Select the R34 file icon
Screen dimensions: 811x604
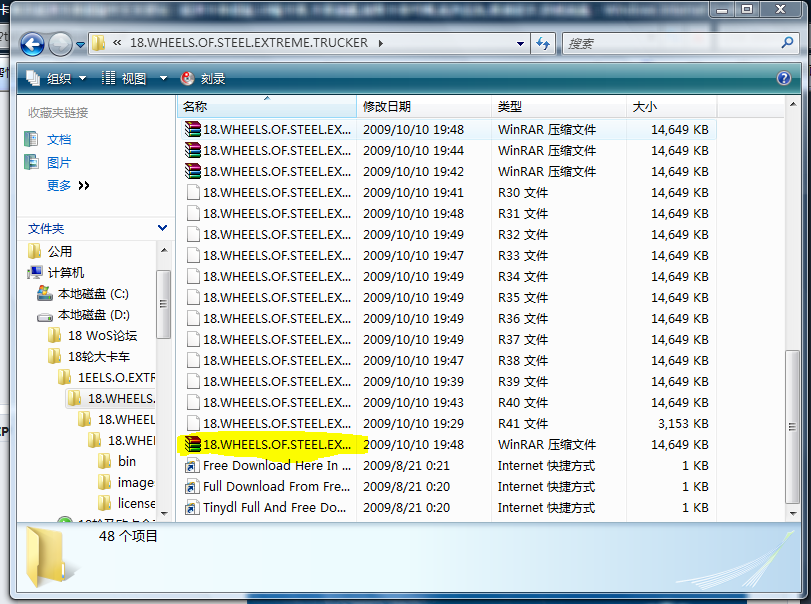pyautogui.click(x=192, y=277)
